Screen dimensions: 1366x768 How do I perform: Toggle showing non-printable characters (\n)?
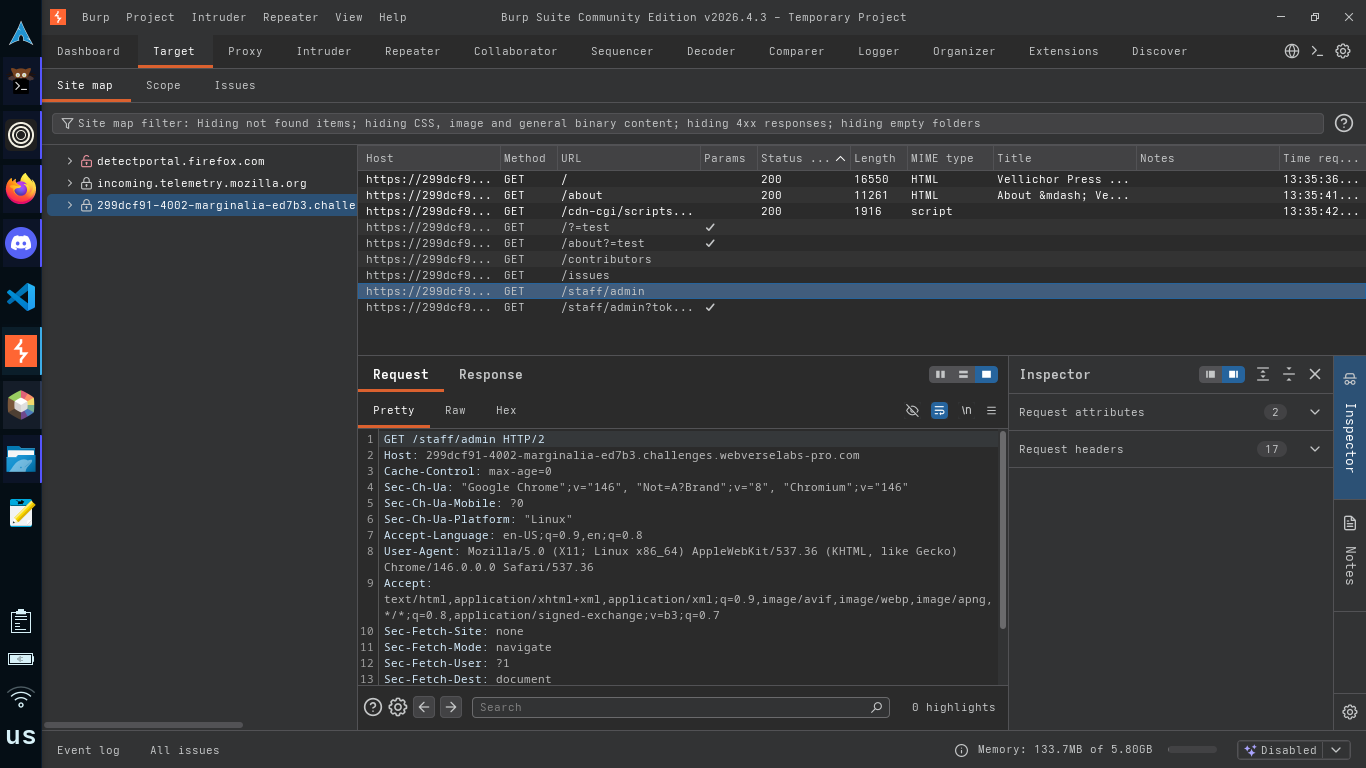[967, 411]
